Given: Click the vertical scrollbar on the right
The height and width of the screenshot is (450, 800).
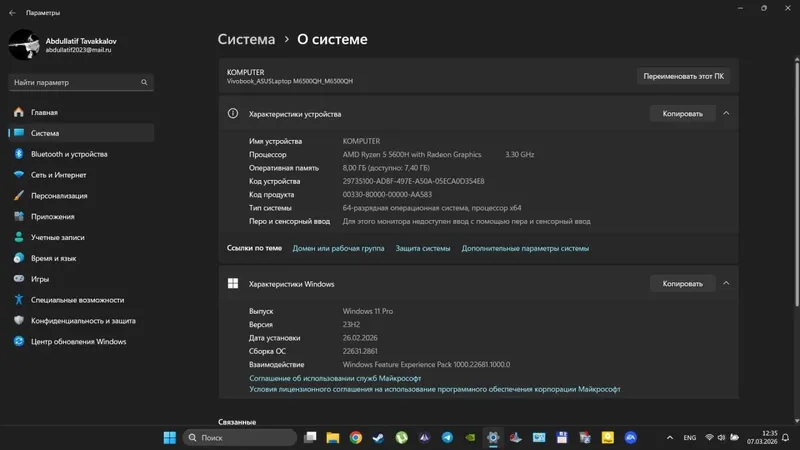Looking at the screenshot, I should pyautogui.click(x=797, y=184).
